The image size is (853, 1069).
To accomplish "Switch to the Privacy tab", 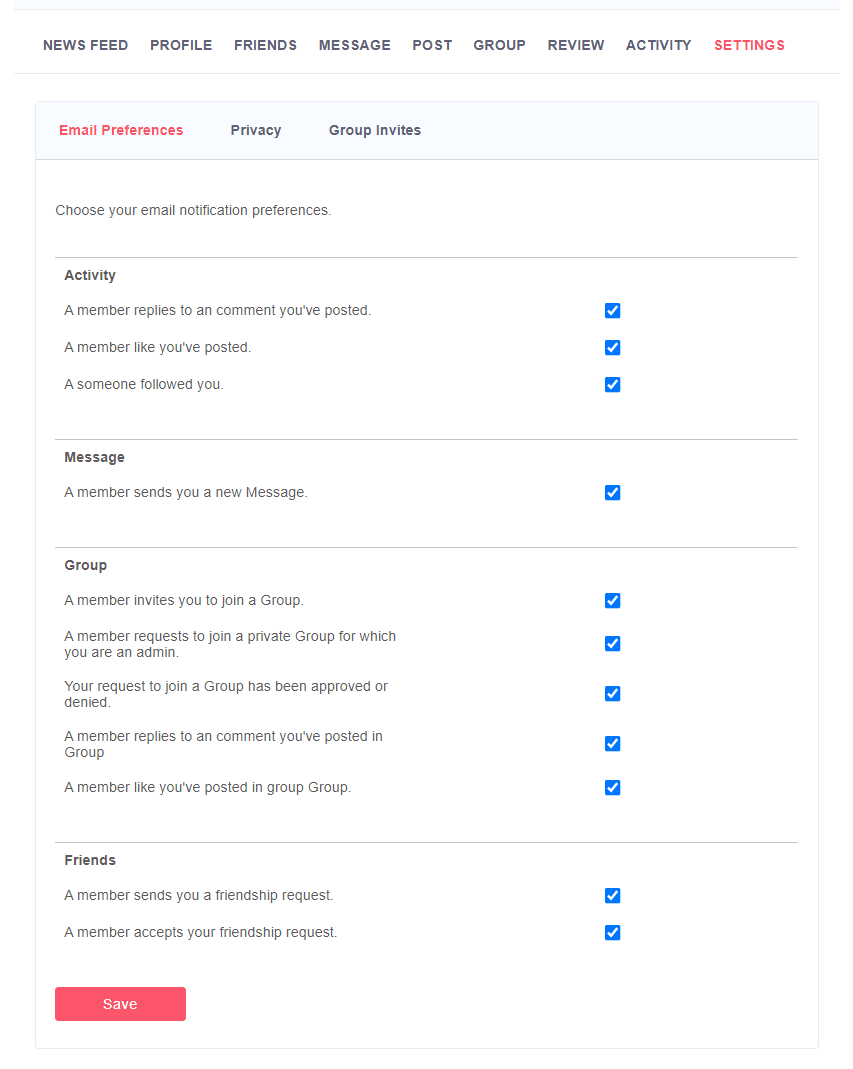I will (256, 130).
